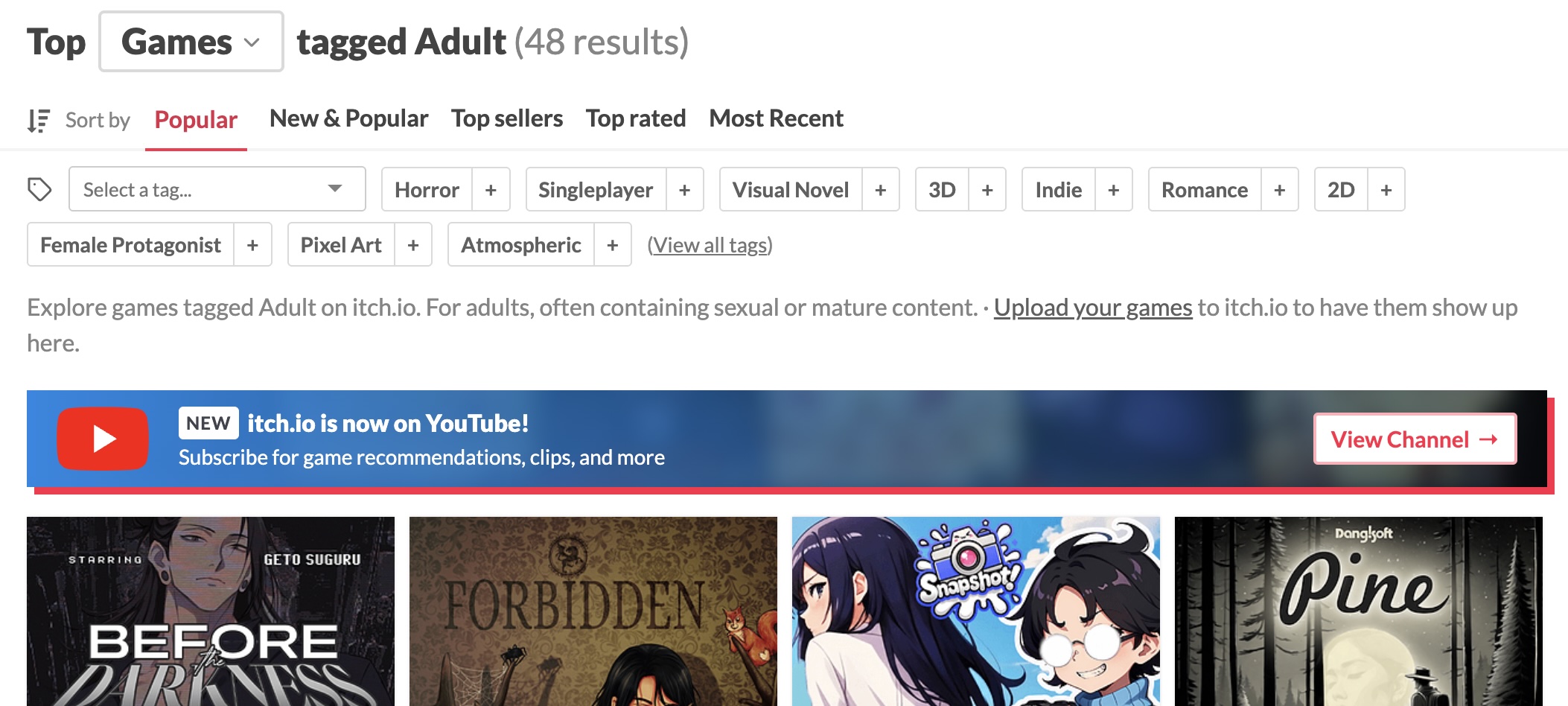Screen dimensions: 1568x706
Task: Open the View all tags link
Action: [710, 245]
